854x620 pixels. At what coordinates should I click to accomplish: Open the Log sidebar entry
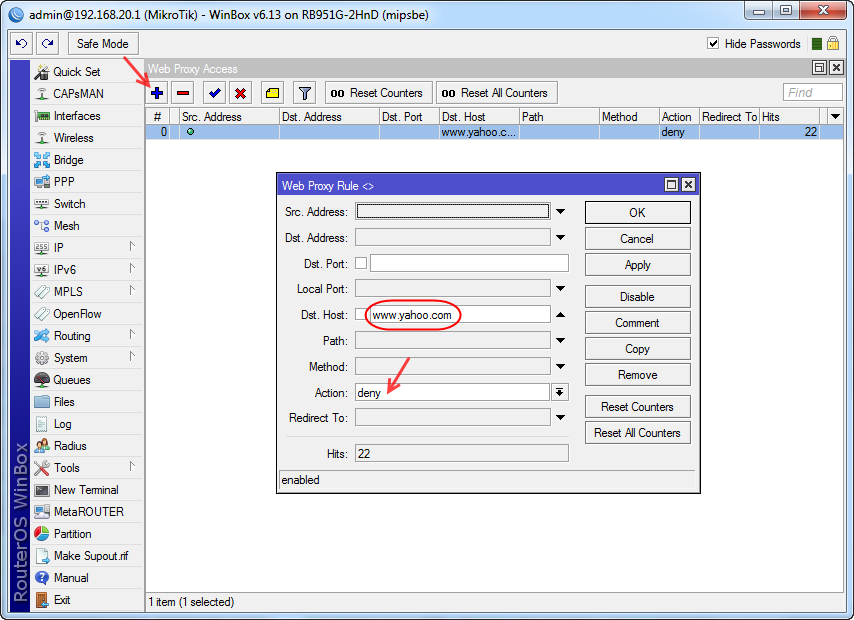pos(62,424)
